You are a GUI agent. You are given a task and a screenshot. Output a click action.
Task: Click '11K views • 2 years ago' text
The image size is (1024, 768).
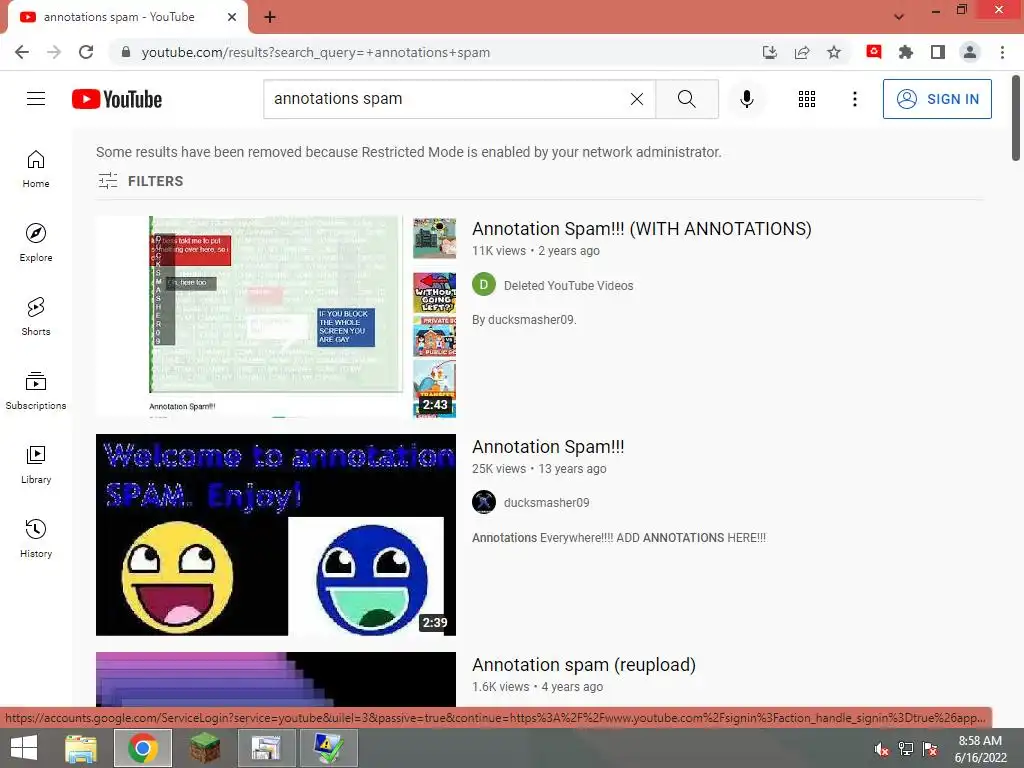pyautogui.click(x=536, y=251)
